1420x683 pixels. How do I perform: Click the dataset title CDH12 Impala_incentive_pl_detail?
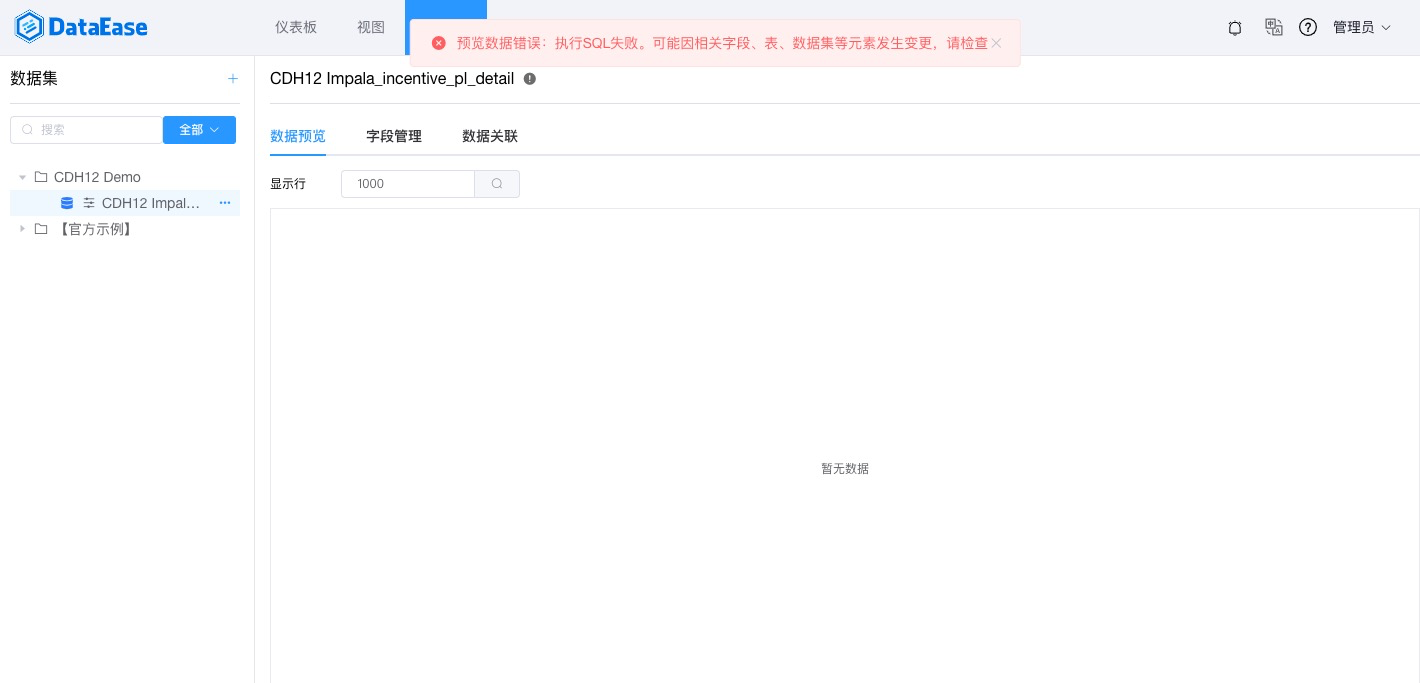click(x=392, y=78)
